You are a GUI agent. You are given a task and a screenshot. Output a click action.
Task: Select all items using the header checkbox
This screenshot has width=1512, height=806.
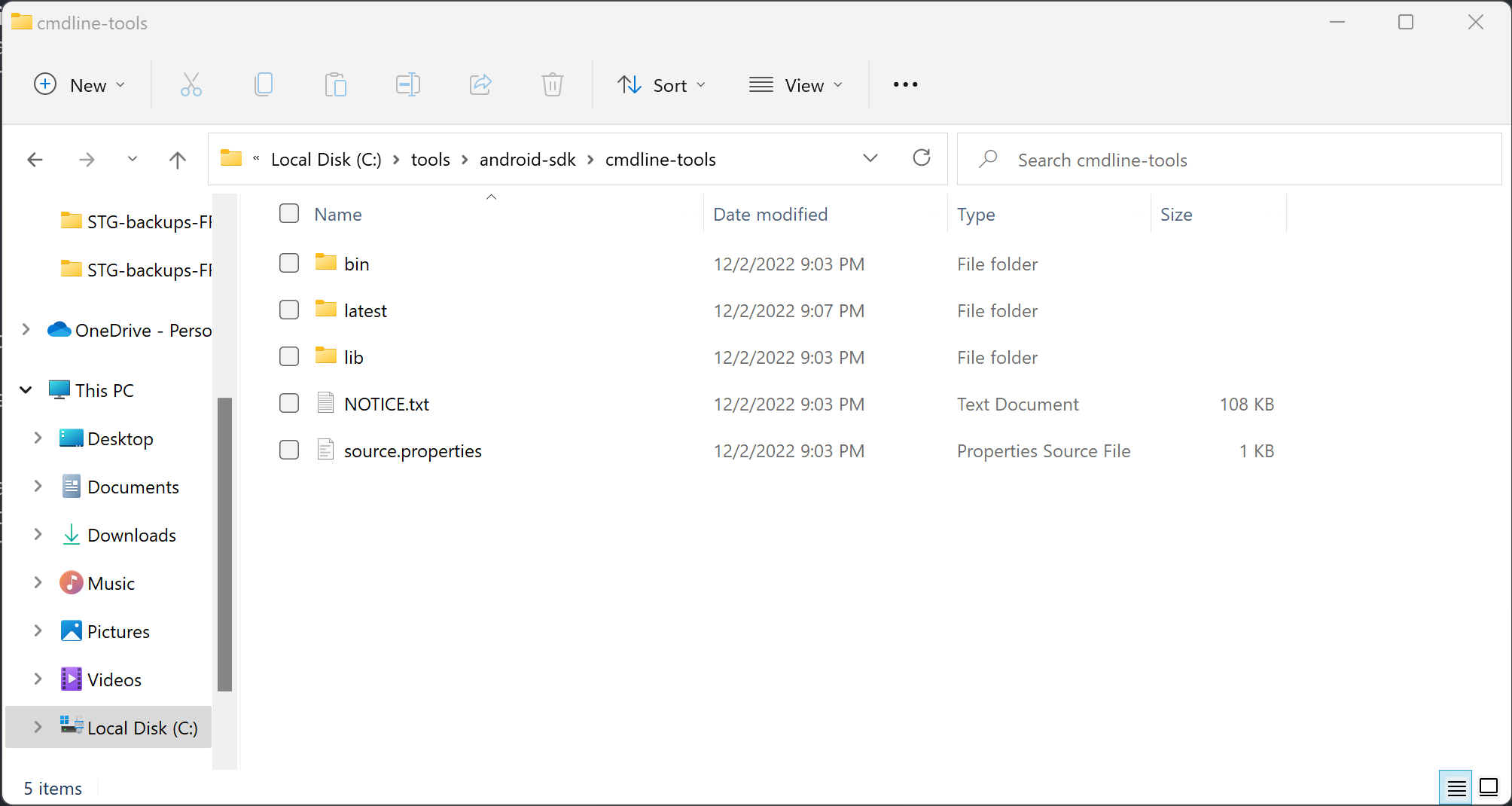tap(288, 213)
